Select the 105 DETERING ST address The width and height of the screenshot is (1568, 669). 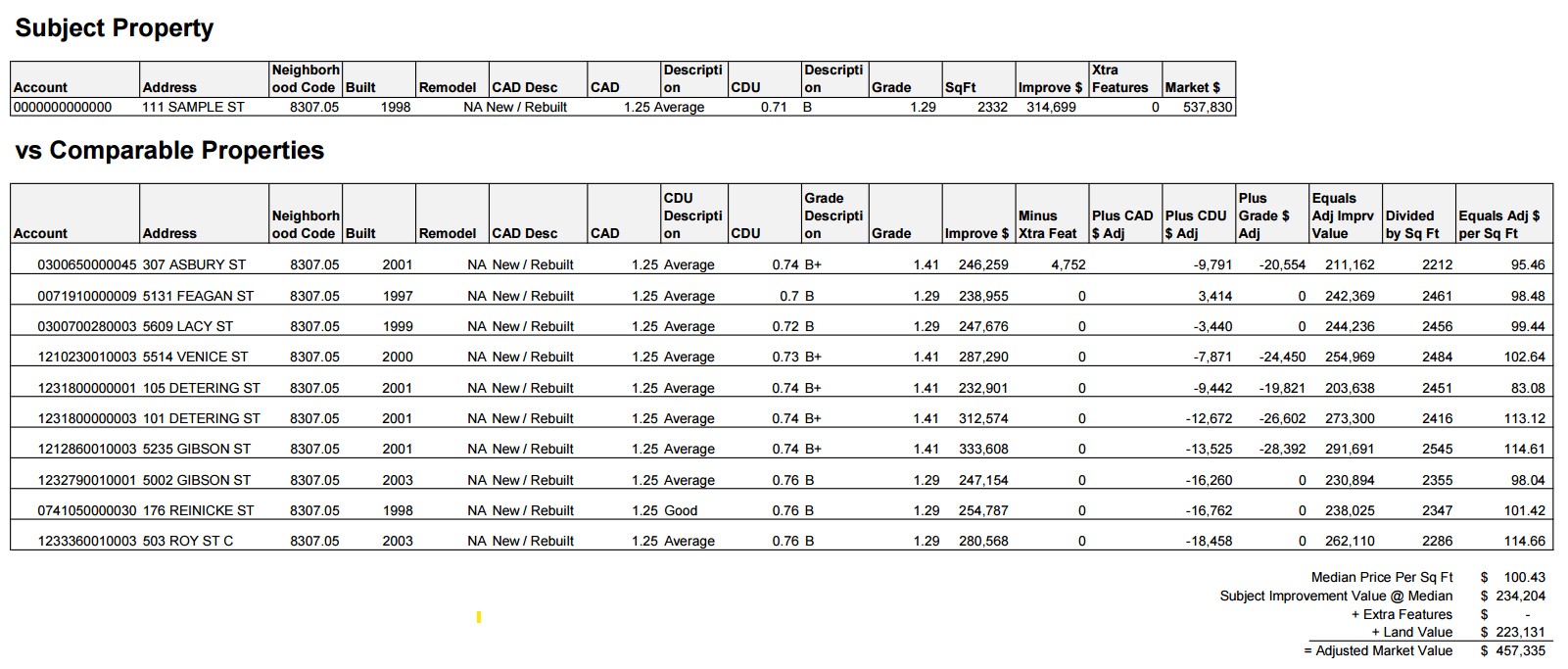[202, 388]
